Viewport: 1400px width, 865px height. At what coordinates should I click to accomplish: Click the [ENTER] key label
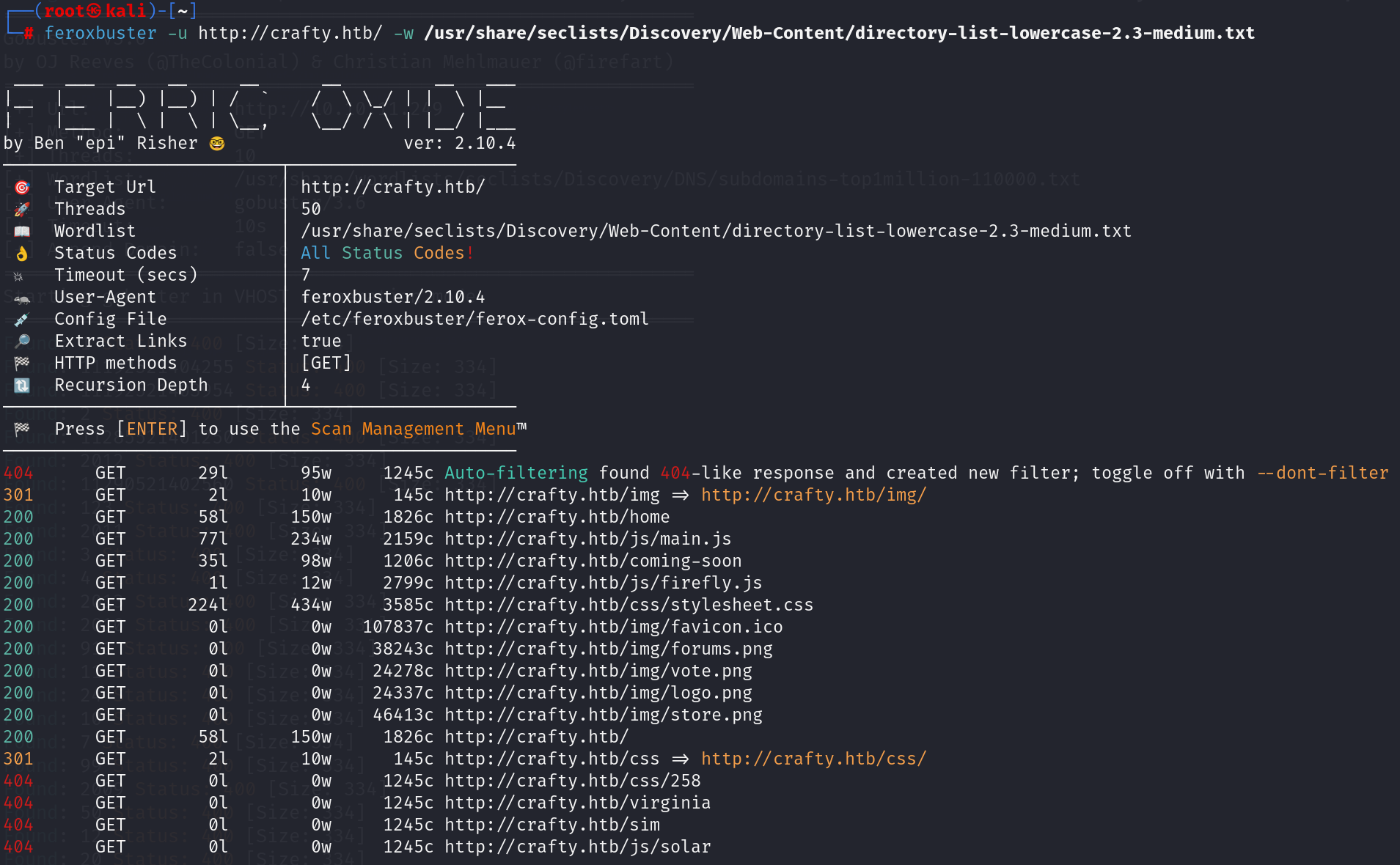pos(152,429)
